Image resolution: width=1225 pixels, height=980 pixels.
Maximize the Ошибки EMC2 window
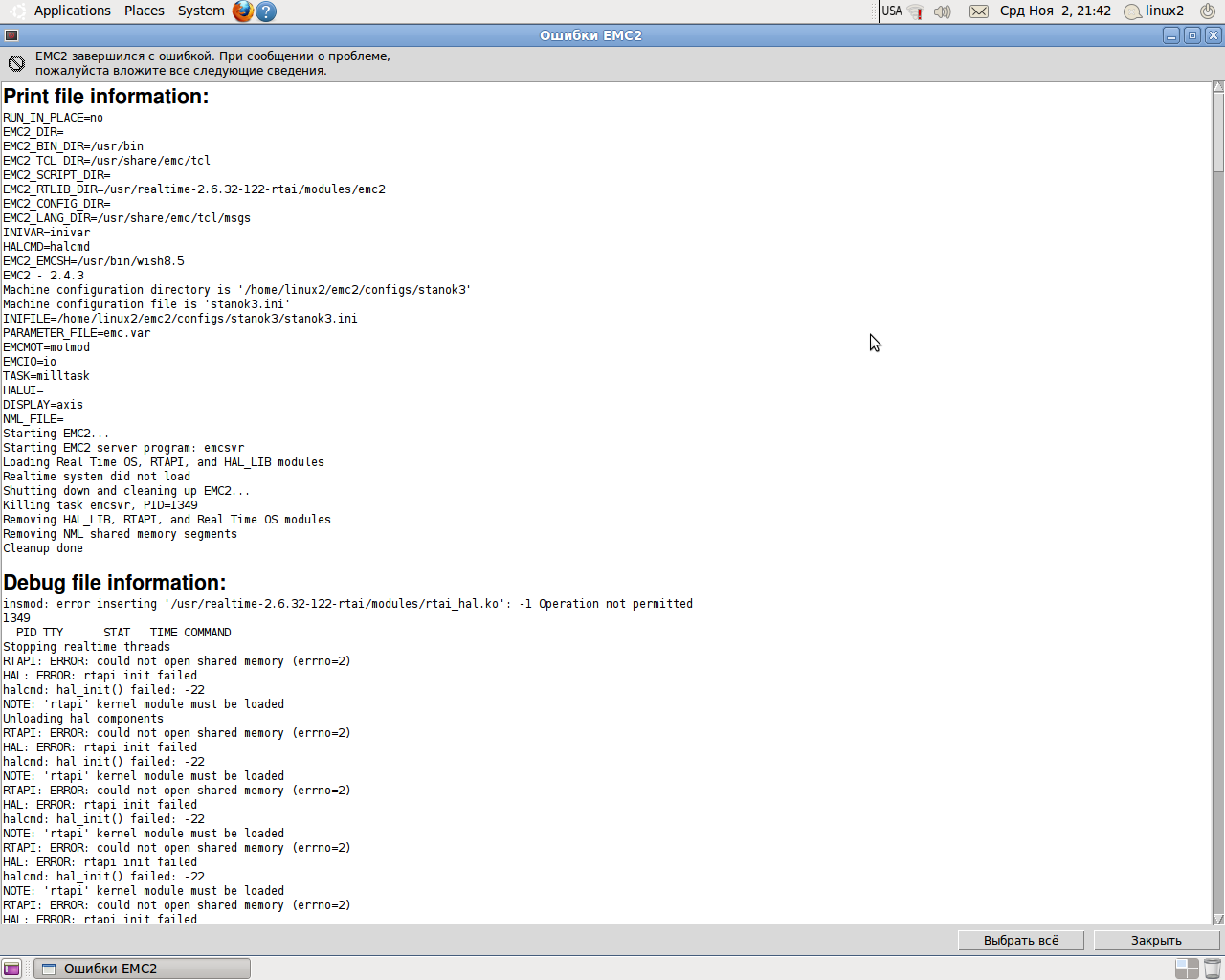click(x=1192, y=35)
